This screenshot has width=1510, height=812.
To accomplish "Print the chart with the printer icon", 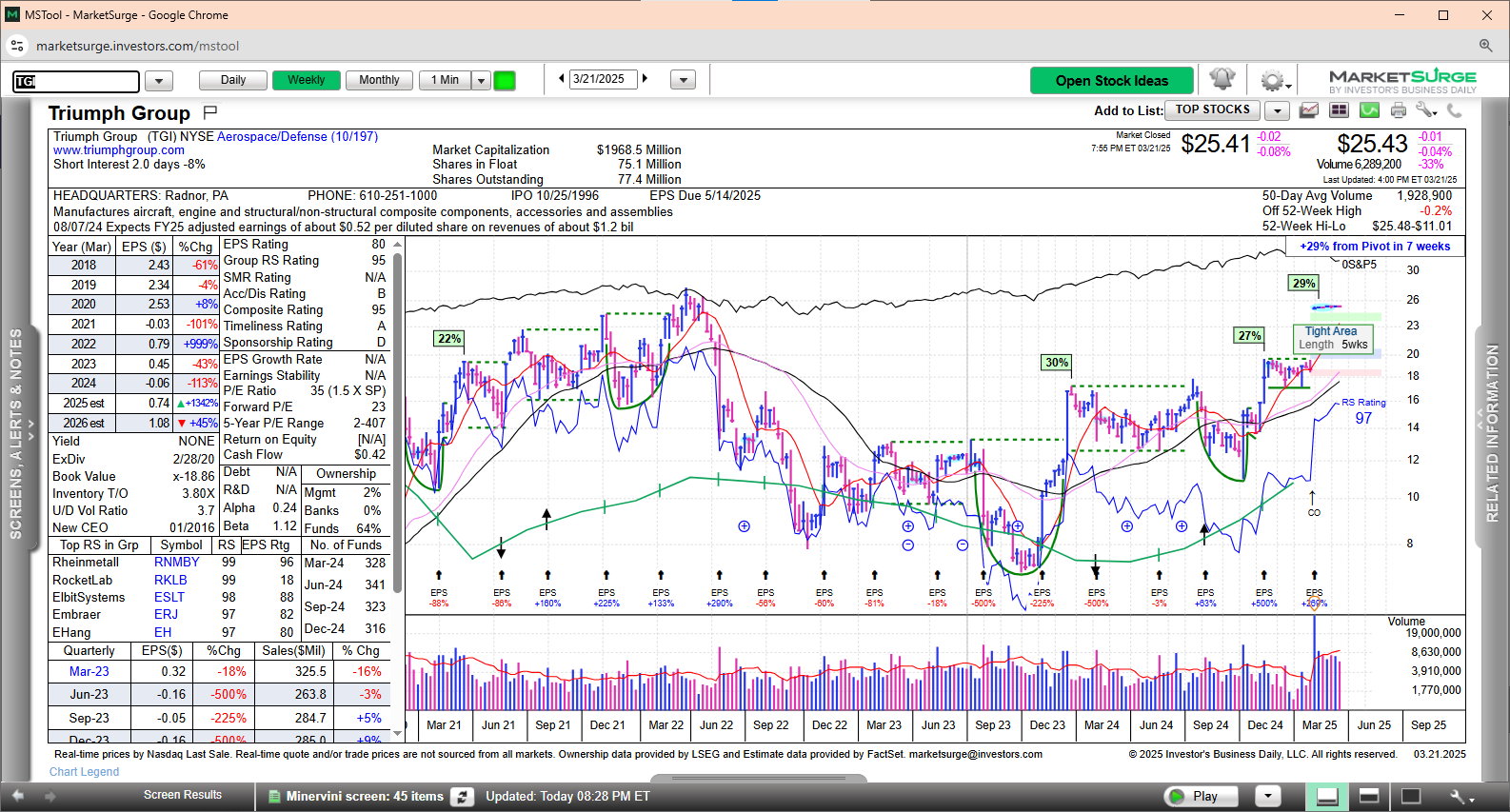I will (x=1399, y=110).
